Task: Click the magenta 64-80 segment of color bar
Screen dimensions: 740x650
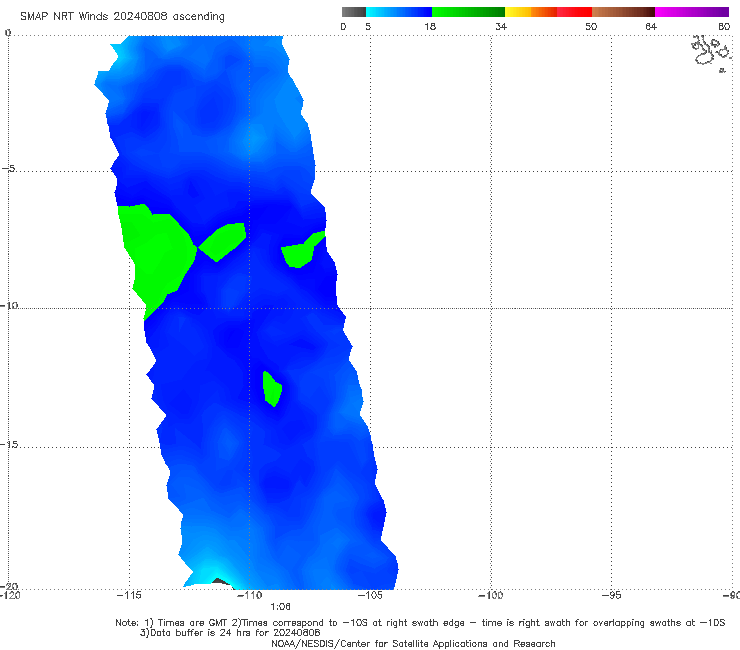Action: click(x=692, y=12)
